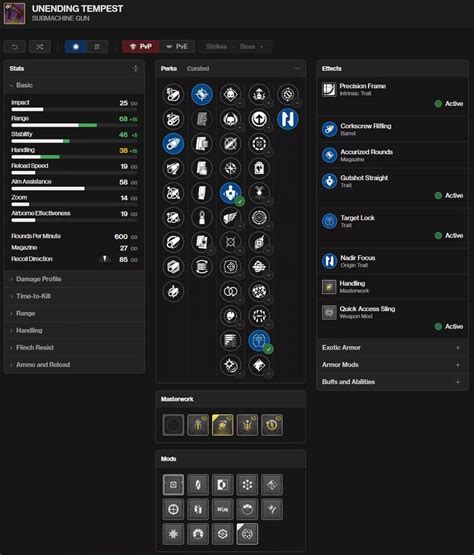This screenshot has width=474, height=555.
Task: Select the Accurized Rounds magazine perk icon
Action: click(202, 95)
